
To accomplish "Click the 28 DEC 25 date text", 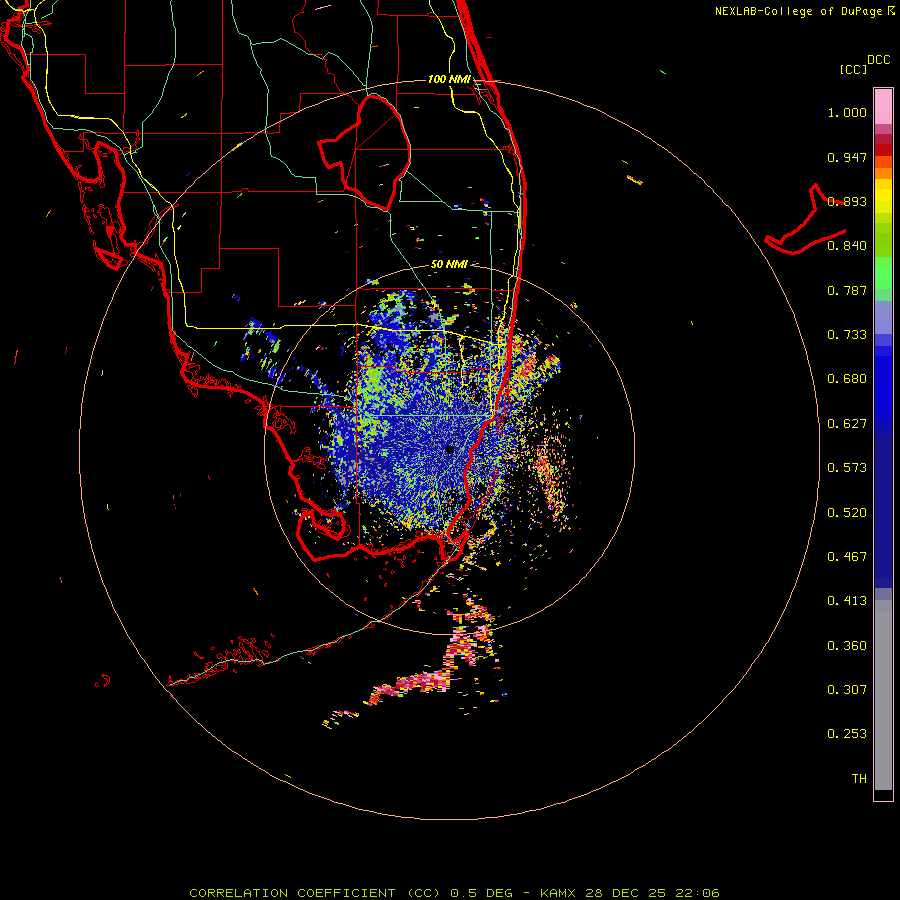I will click(x=625, y=893).
